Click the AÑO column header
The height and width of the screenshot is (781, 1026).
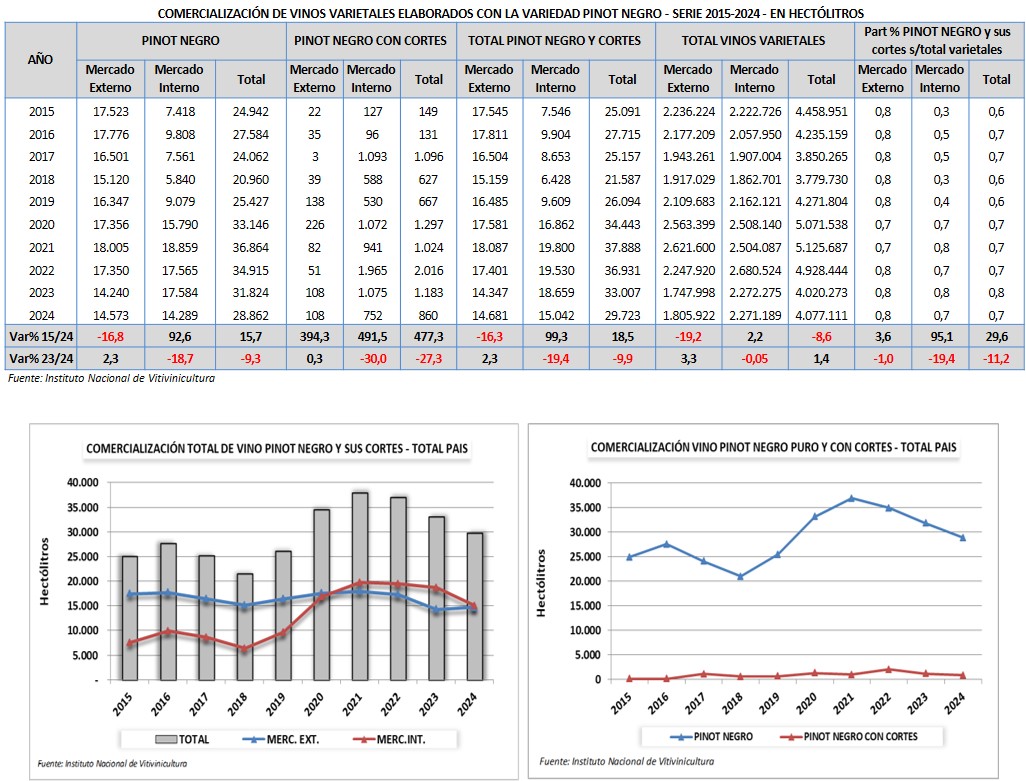pyautogui.click(x=39, y=60)
